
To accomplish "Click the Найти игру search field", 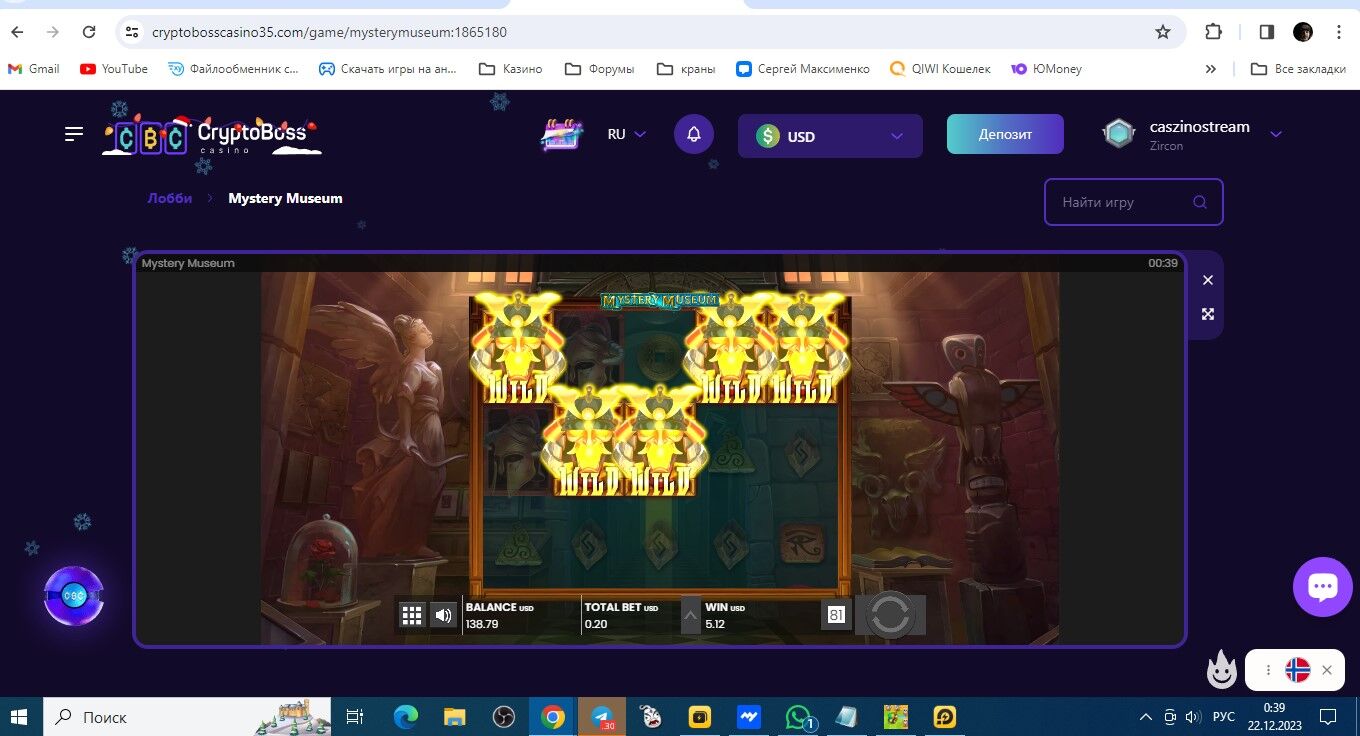I will coord(1120,202).
